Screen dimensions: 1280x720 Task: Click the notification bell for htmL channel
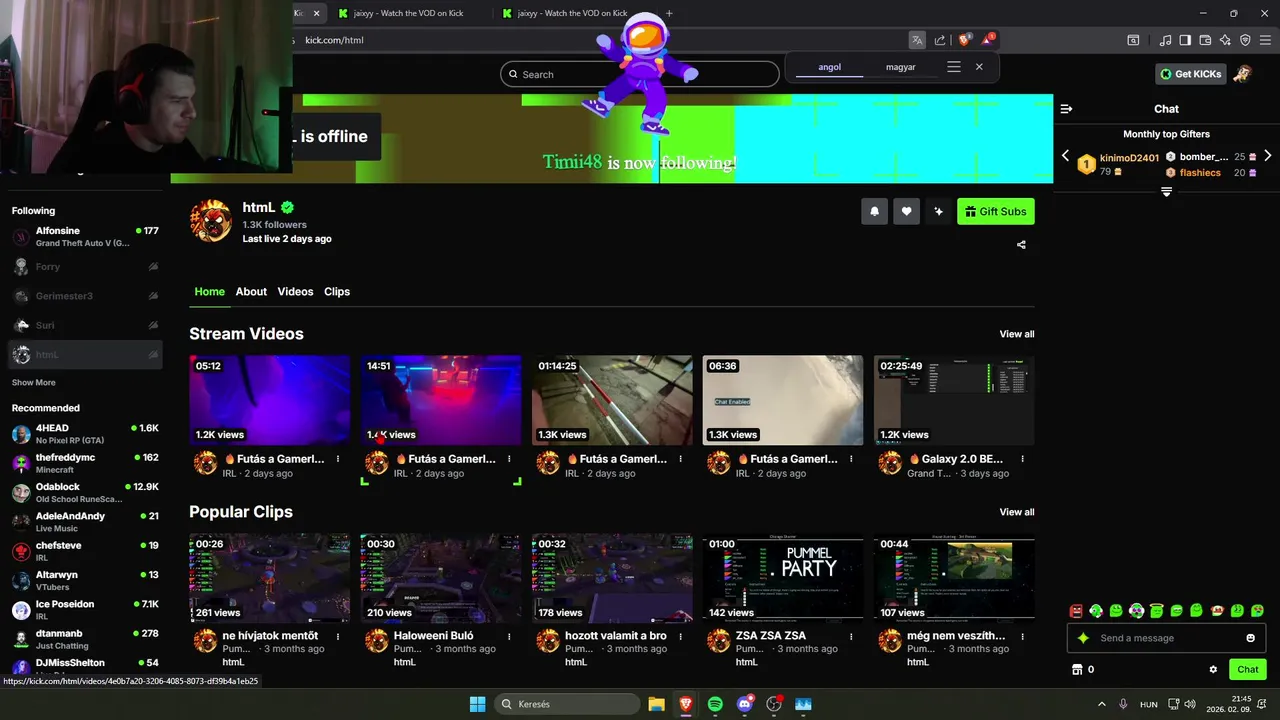(x=875, y=211)
